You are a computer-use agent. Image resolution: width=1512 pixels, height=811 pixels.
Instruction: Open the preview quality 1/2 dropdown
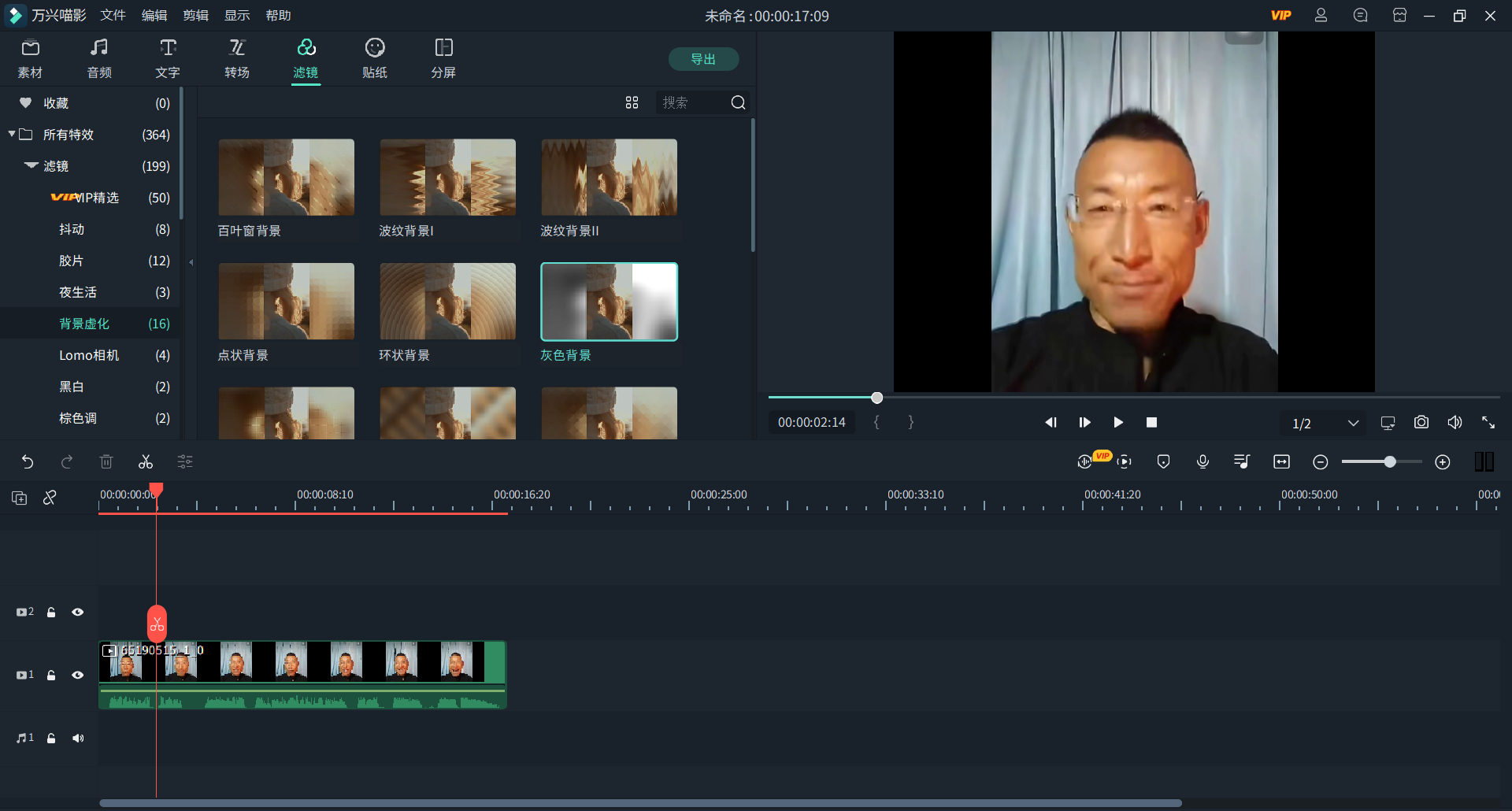pos(1323,423)
